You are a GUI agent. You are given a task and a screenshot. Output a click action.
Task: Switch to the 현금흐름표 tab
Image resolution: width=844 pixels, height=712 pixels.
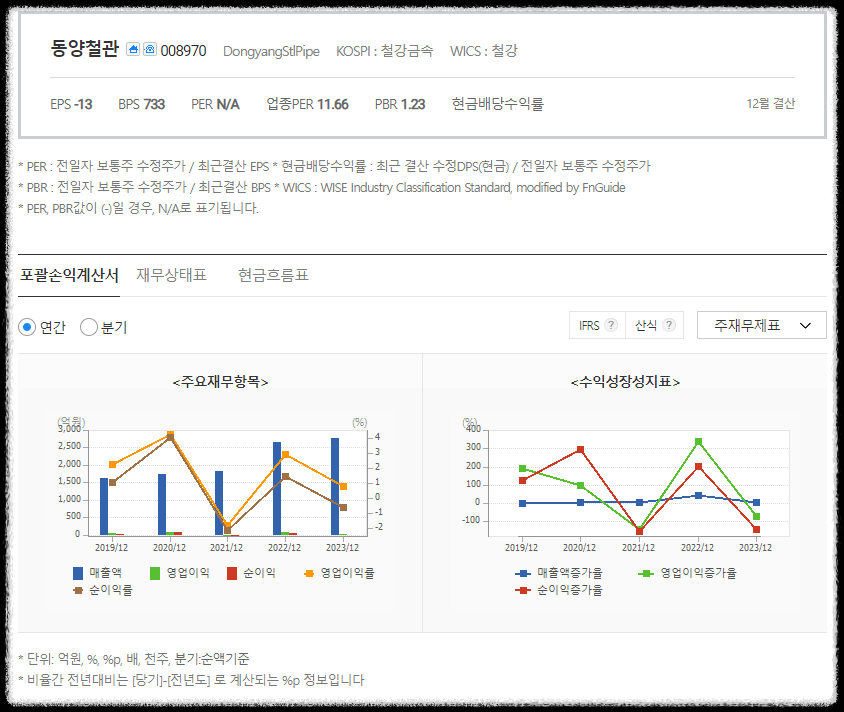click(x=273, y=276)
